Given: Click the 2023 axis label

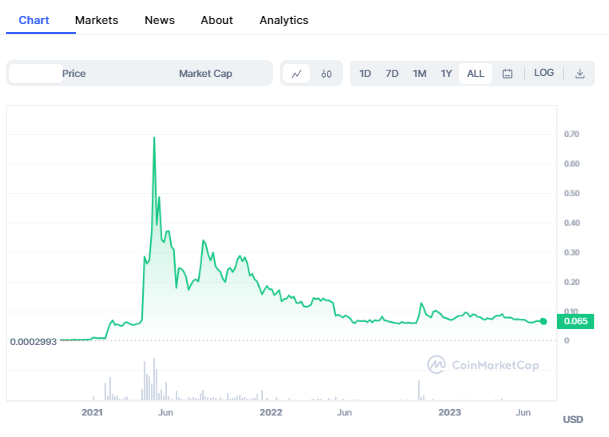Looking at the screenshot, I should coord(450,413).
